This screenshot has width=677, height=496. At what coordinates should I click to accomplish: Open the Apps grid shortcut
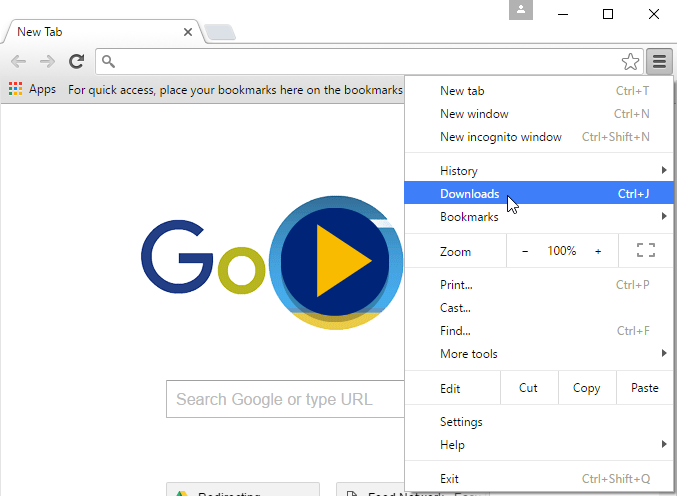tap(32, 89)
